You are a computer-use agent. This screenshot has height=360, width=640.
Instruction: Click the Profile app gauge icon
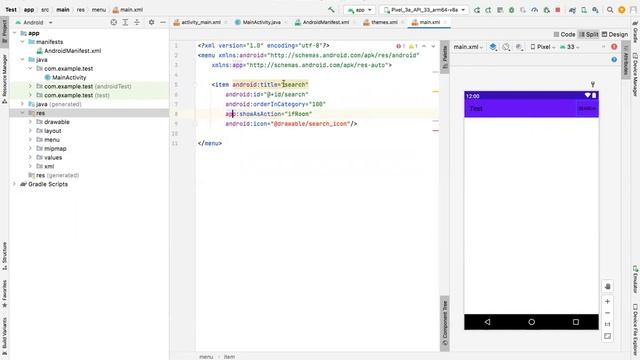535,10
